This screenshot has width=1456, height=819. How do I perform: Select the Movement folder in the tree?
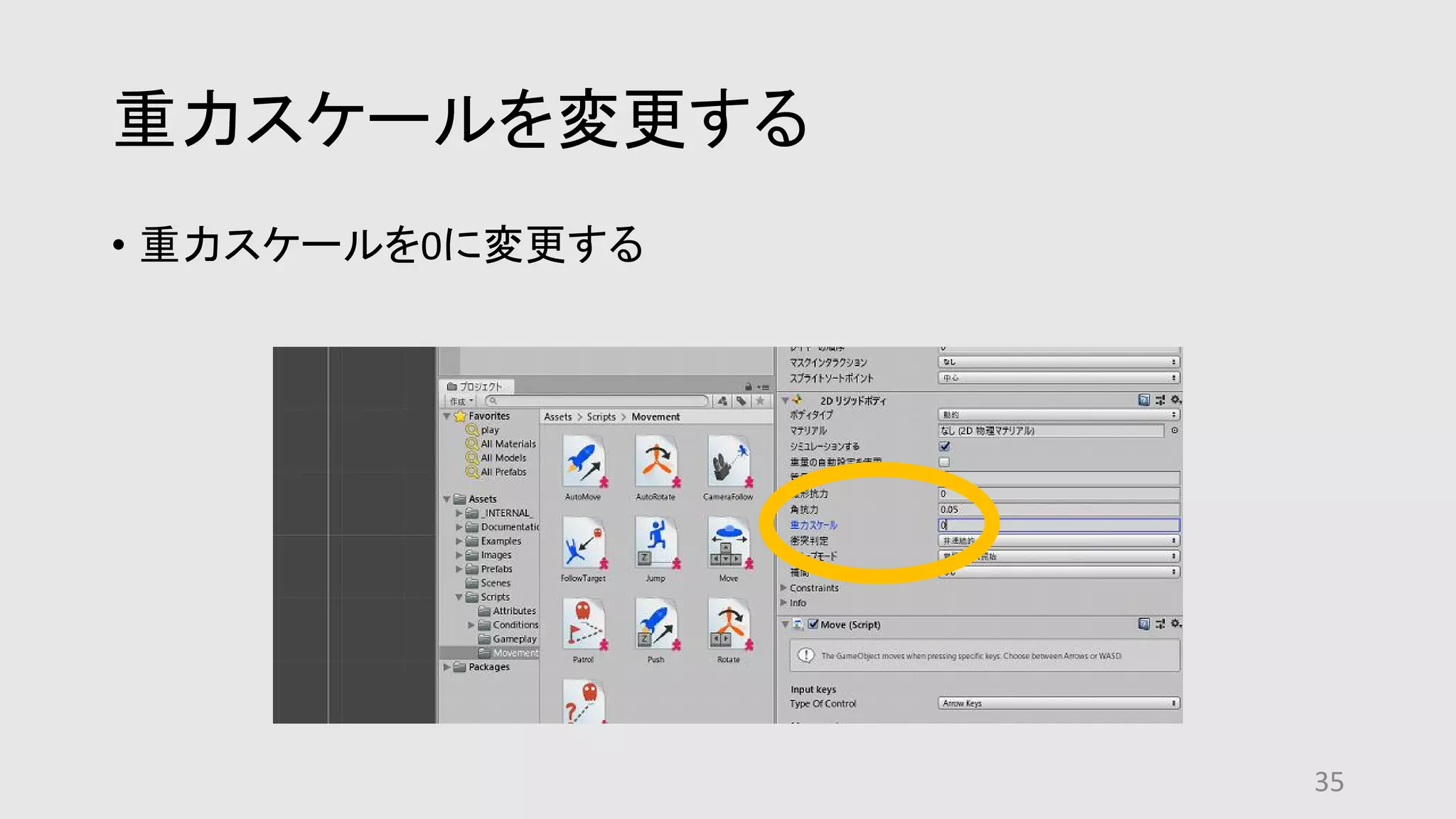pyautogui.click(x=508, y=653)
